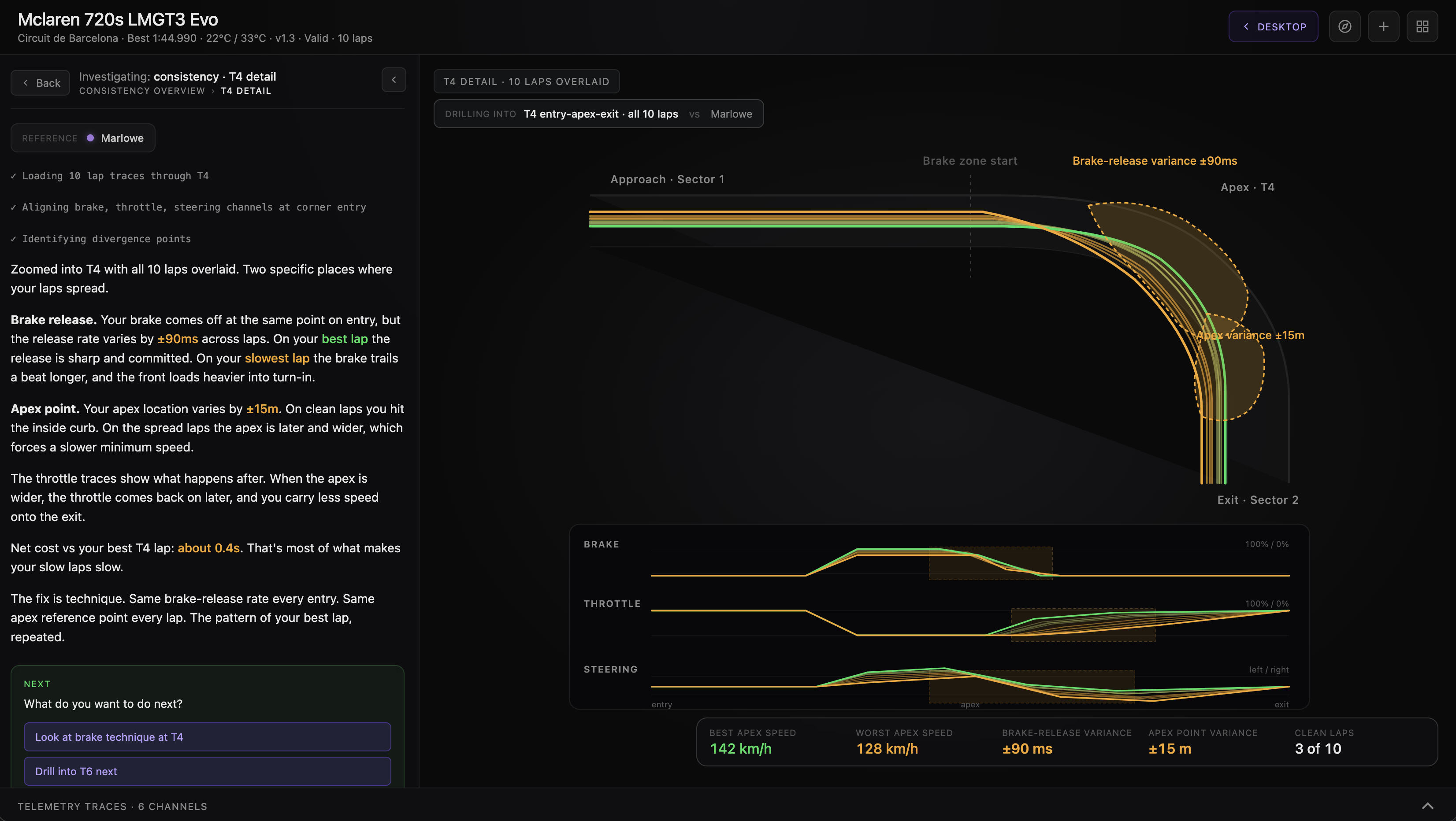This screenshot has width=1456, height=821.
Task: Click the orange 'slowest lap' highlighted text
Action: pyautogui.click(x=277, y=358)
